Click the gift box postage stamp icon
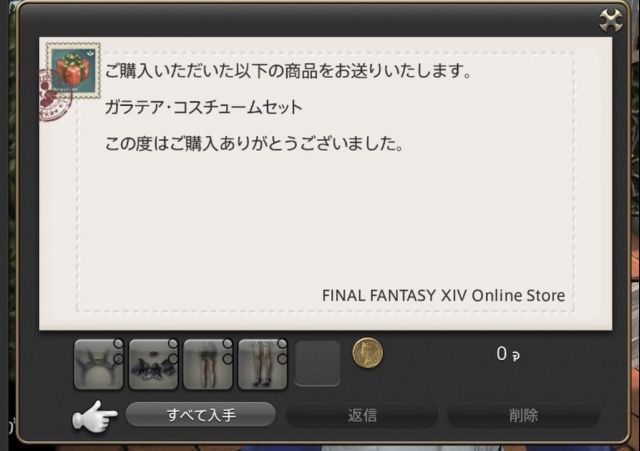 tap(73, 70)
